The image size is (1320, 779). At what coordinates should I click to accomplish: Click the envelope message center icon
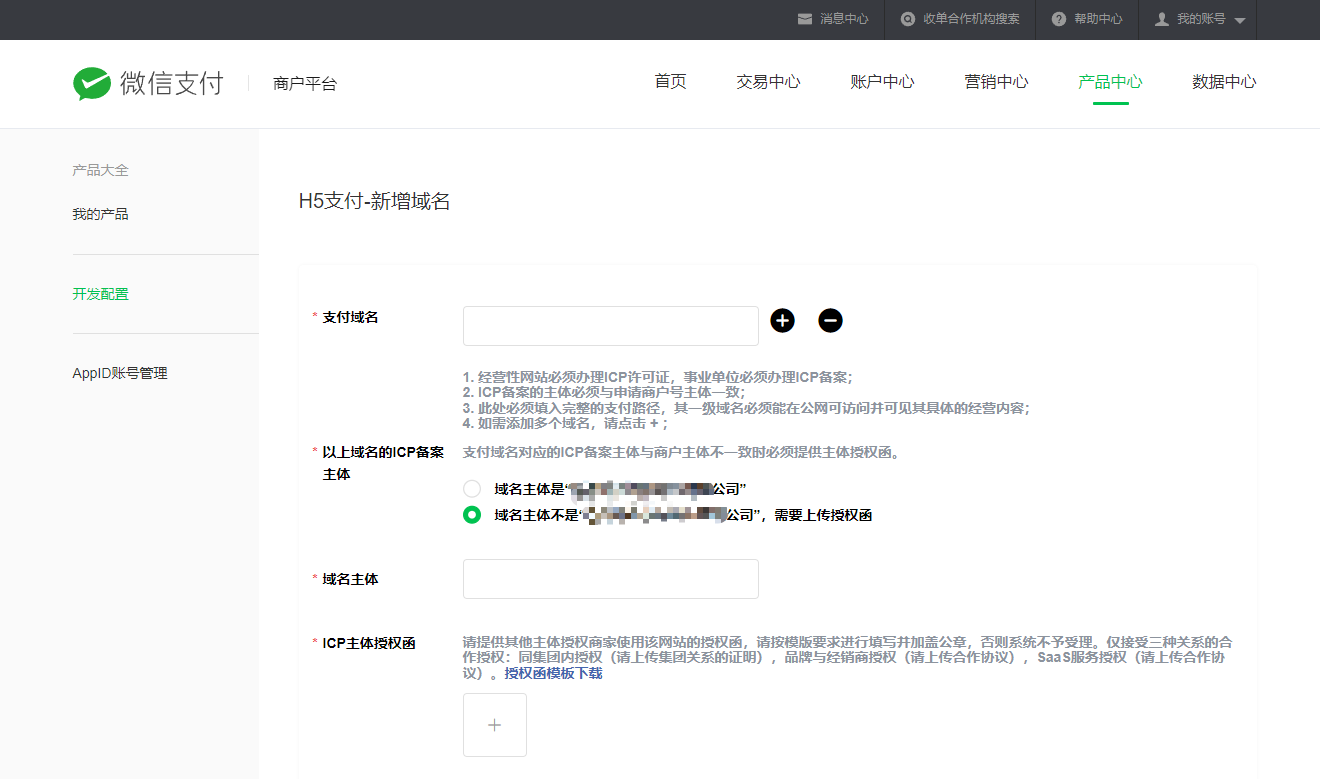click(805, 19)
